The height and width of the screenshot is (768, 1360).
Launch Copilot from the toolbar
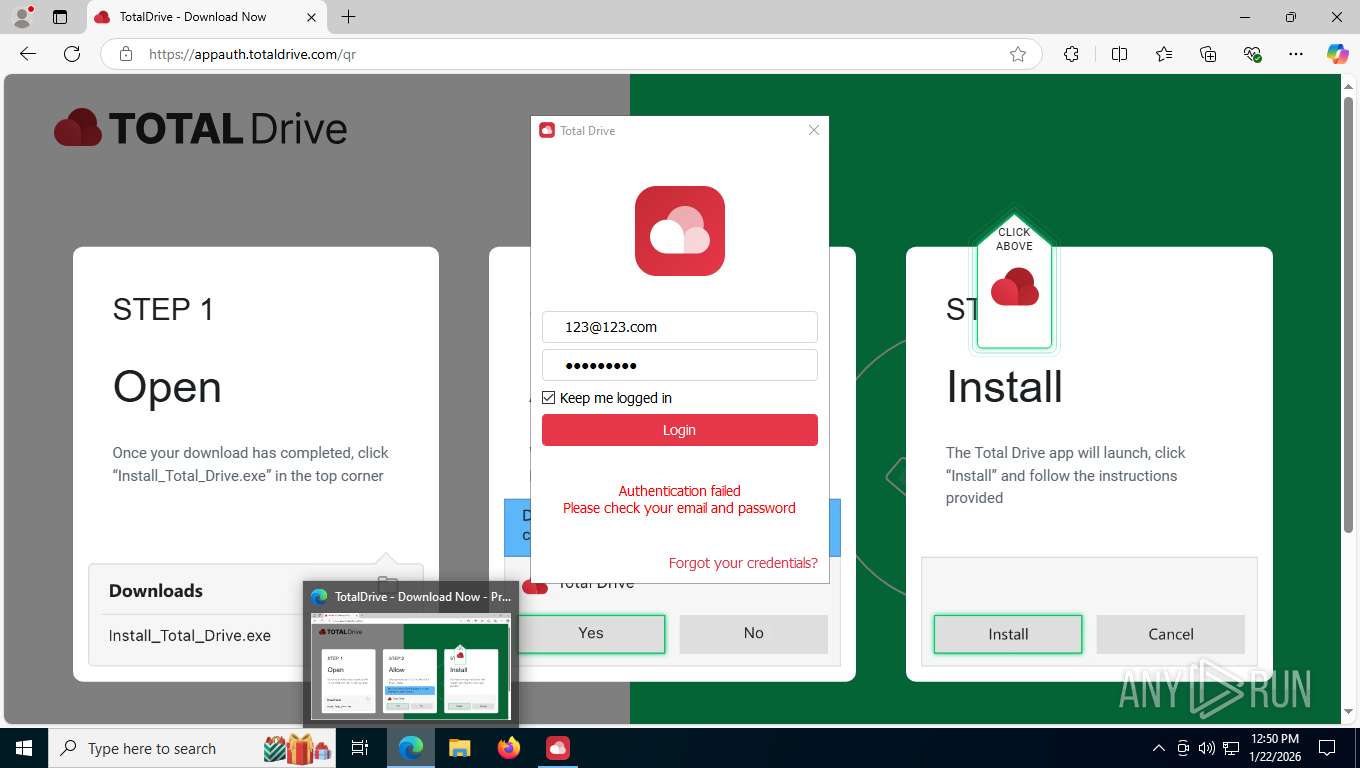pyautogui.click(x=1337, y=54)
